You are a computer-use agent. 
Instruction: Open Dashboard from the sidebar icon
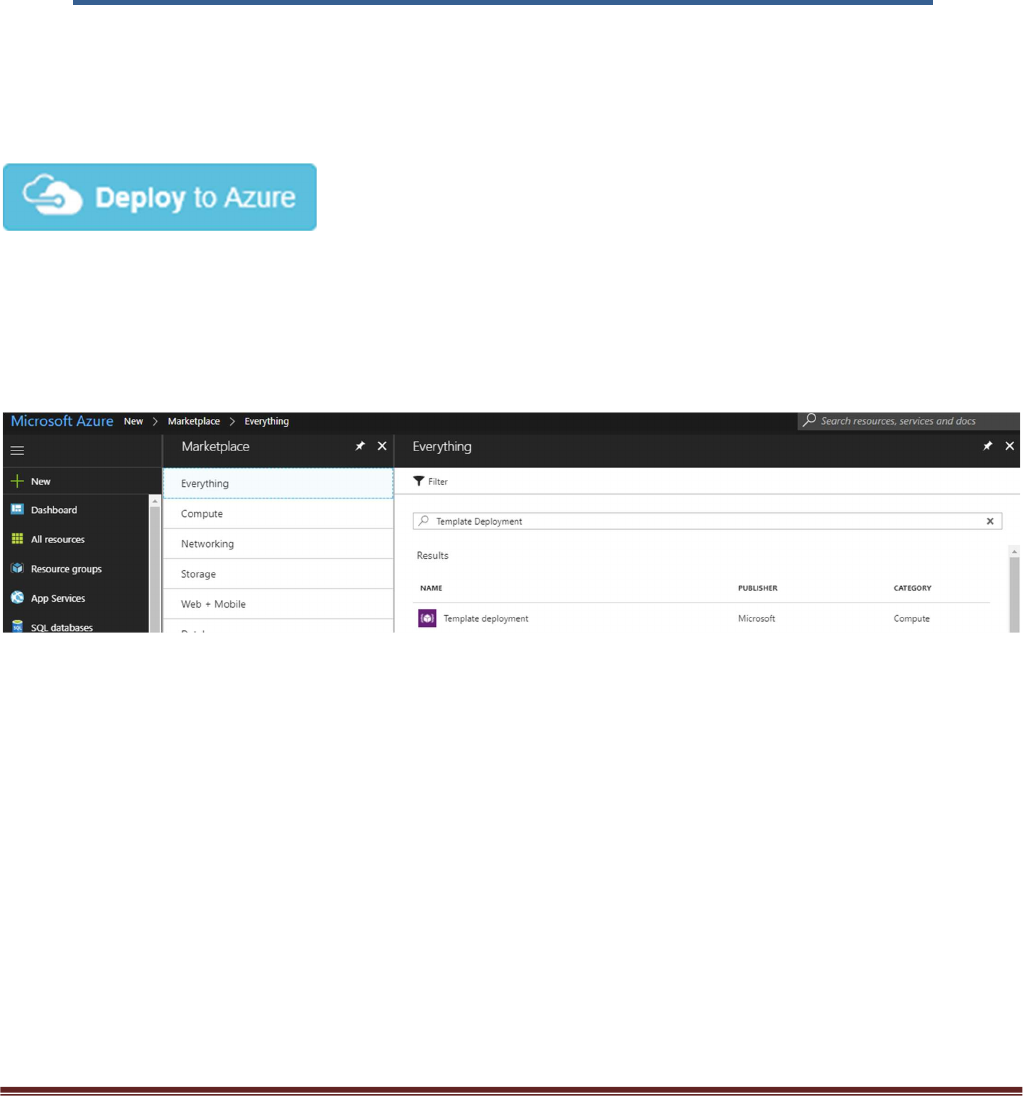click(17, 510)
